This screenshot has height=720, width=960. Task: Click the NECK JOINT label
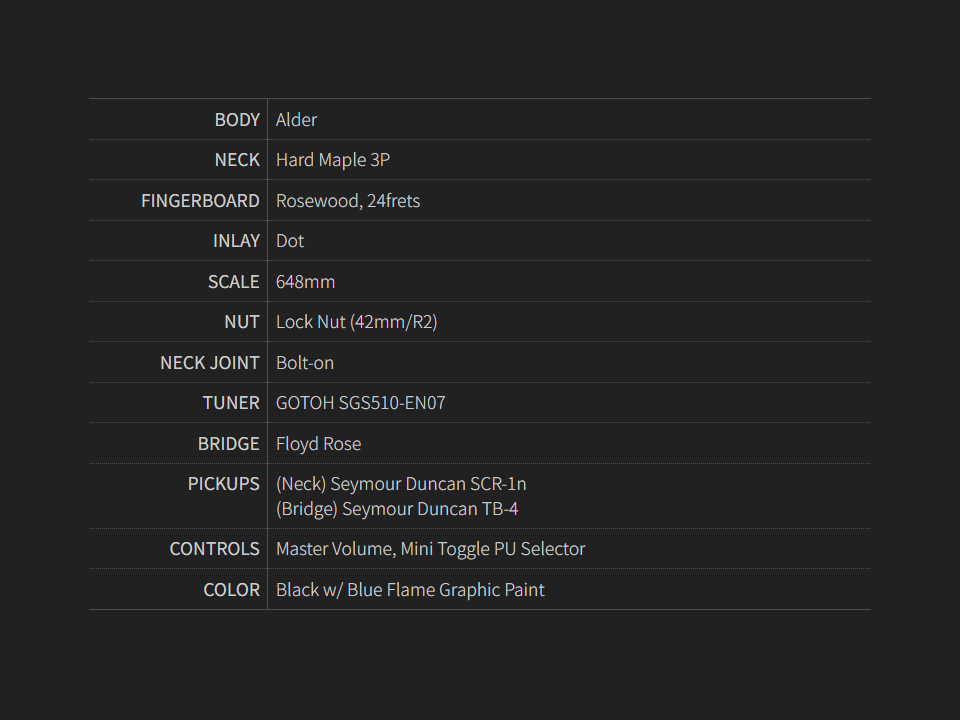(210, 363)
